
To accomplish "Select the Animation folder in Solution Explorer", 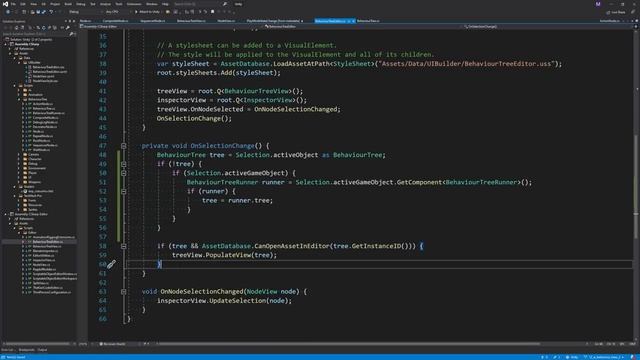I will coord(35,95).
